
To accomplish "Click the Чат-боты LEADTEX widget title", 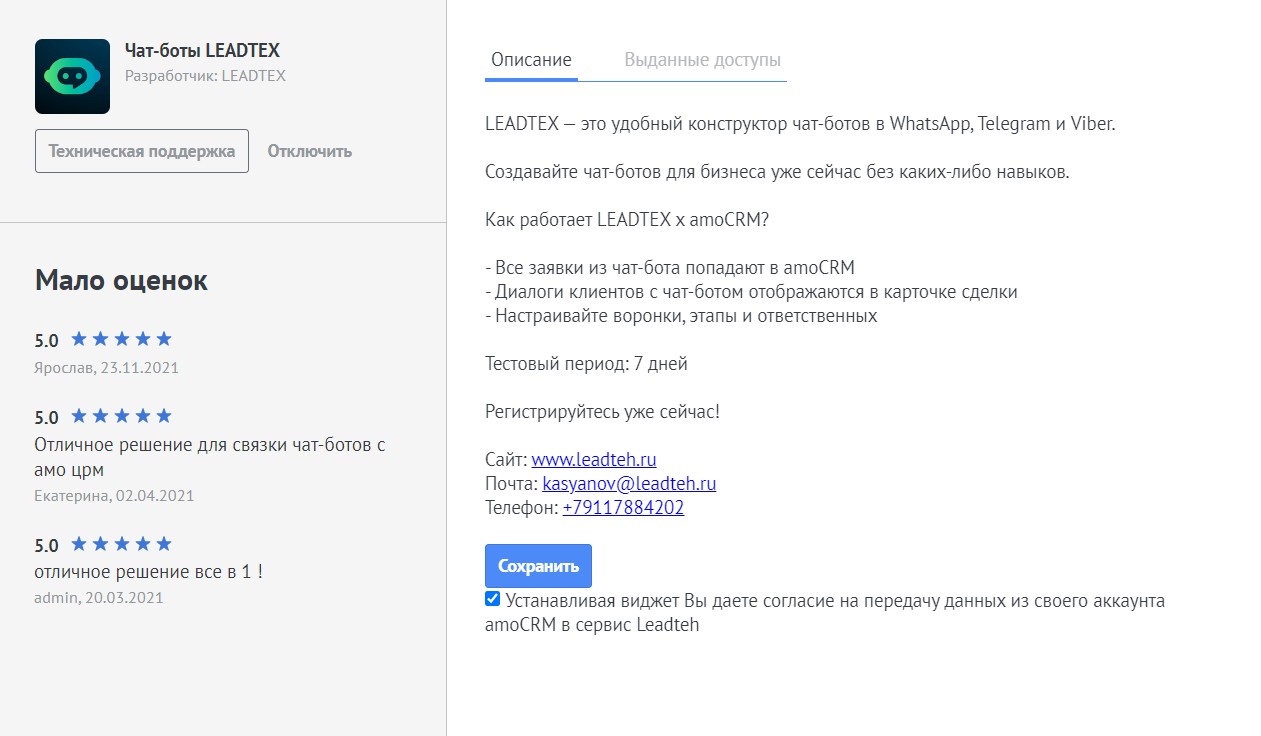I will (202, 50).
